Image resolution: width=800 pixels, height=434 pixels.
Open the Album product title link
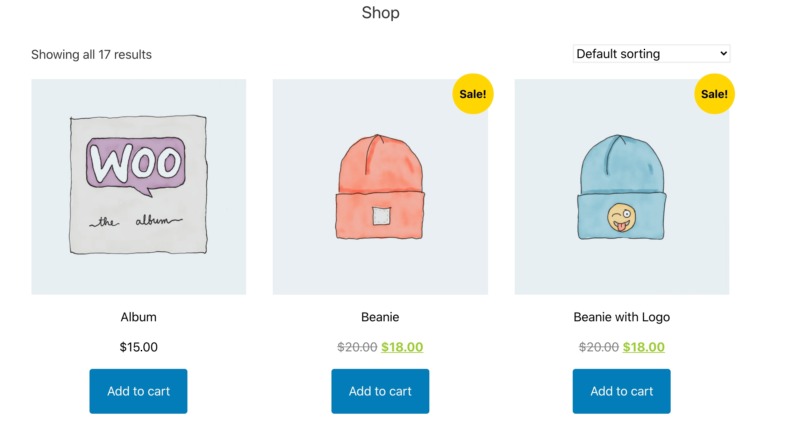click(138, 317)
